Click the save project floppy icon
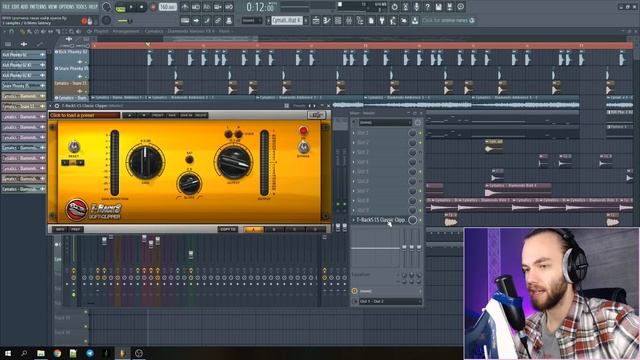Image resolution: width=640 pixels, height=360 pixels. [438, 7]
